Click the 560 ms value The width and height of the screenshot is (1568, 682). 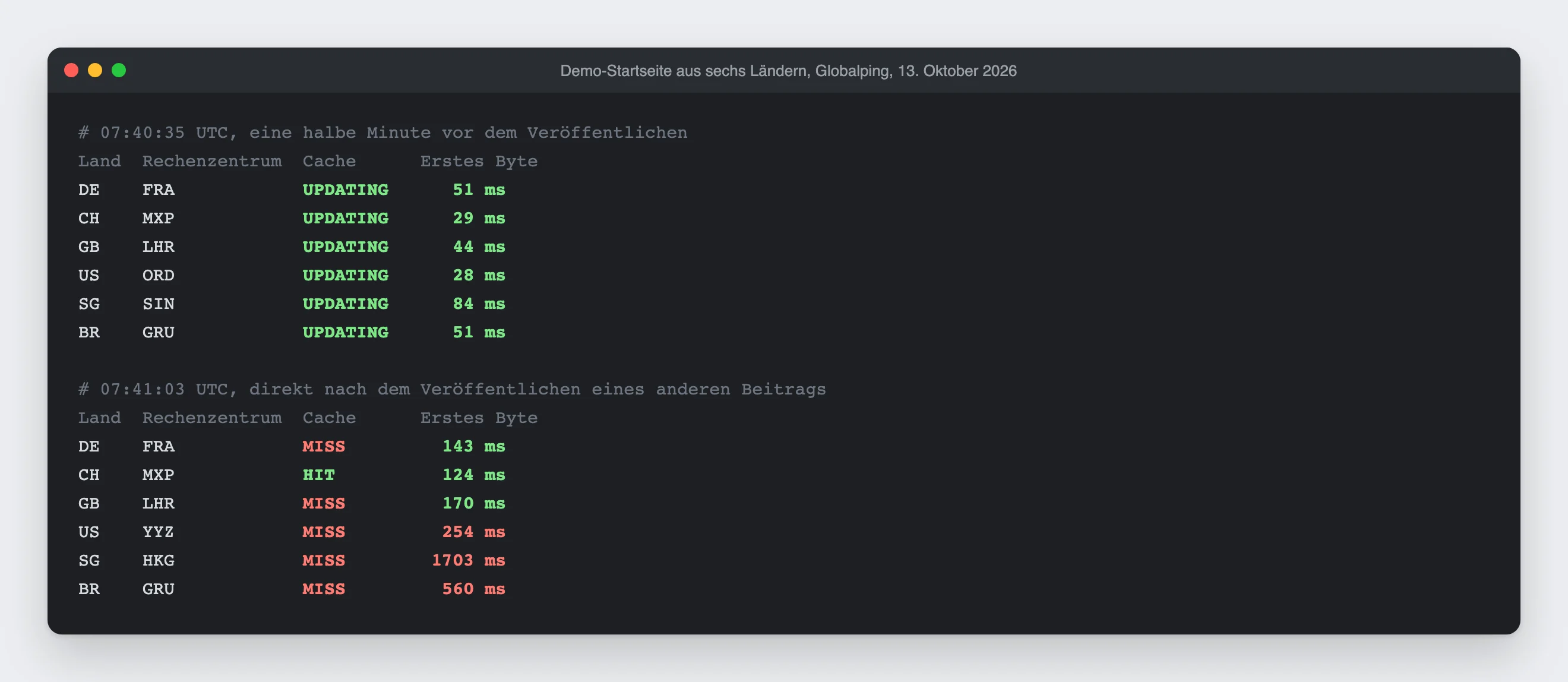(473, 589)
